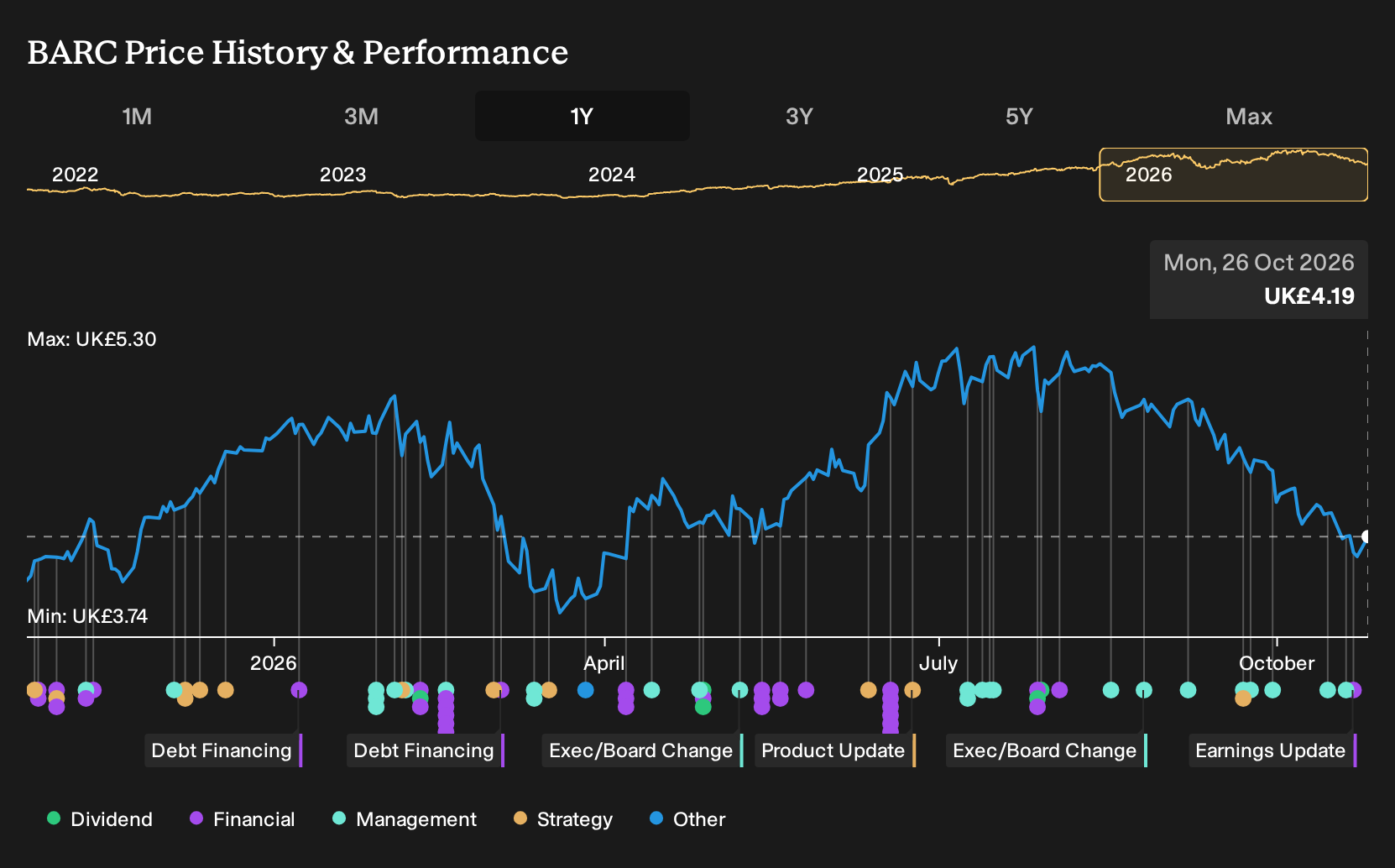Click 2025 on the overview timeline

coord(880,175)
